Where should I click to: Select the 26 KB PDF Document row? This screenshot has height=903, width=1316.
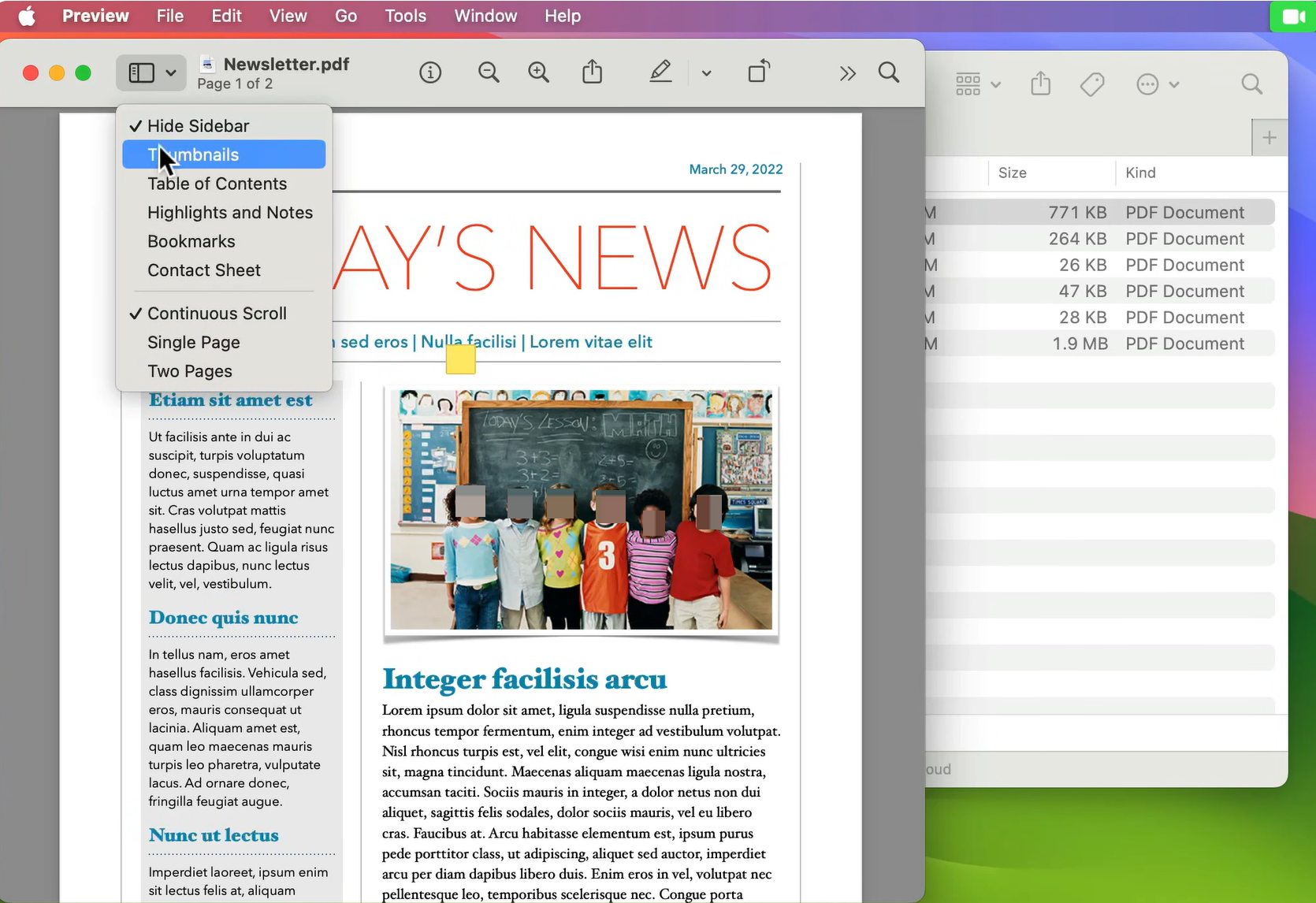click(x=1100, y=265)
